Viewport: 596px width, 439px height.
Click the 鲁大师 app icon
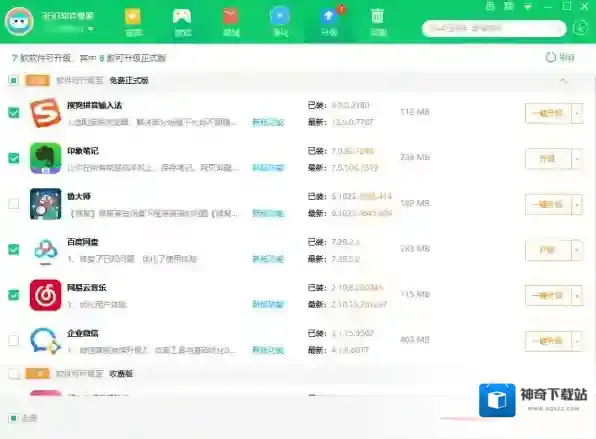pos(46,204)
